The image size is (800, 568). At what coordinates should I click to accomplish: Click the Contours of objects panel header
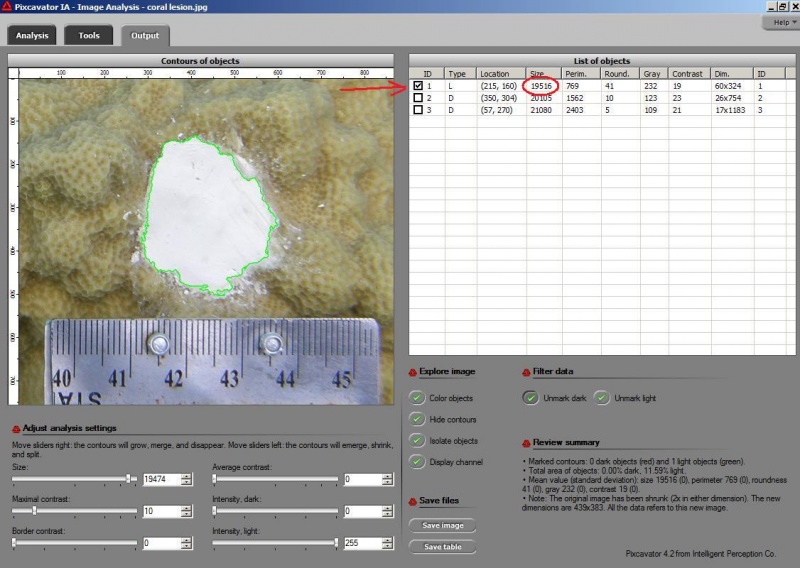[201, 60]
